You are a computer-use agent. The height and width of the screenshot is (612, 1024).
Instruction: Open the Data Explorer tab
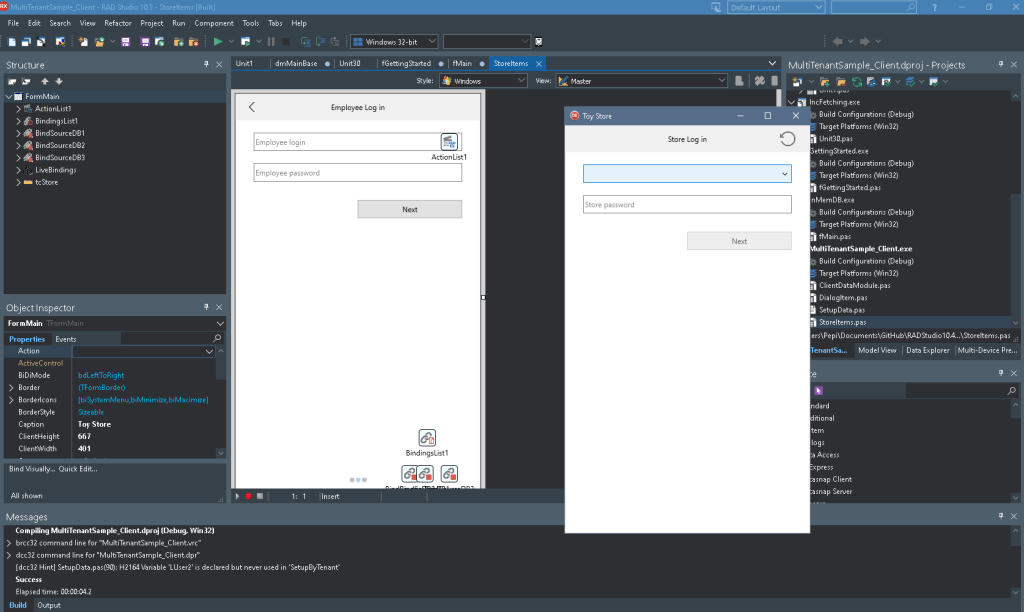pos(927,350)
